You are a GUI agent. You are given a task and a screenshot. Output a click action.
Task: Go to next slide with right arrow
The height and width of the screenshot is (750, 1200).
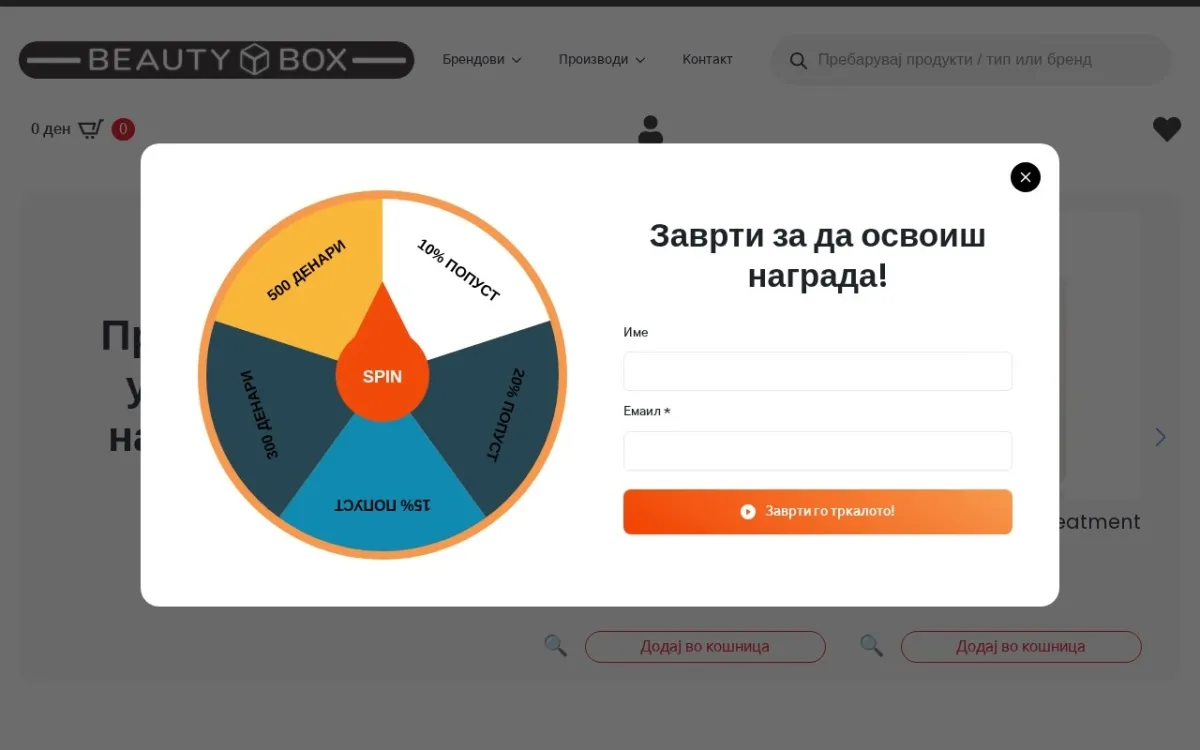[x=1160, y=437]
